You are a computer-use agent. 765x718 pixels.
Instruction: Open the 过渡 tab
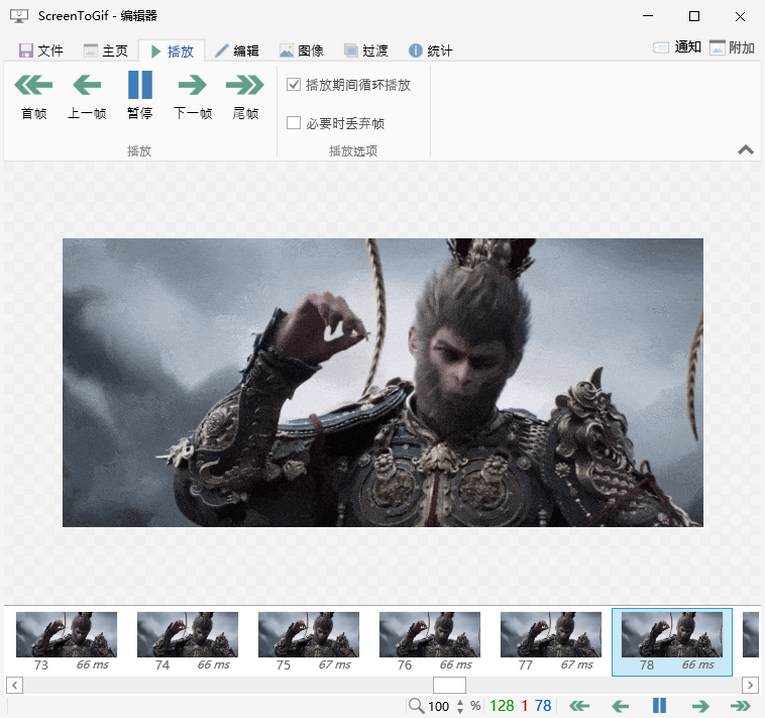366,50
